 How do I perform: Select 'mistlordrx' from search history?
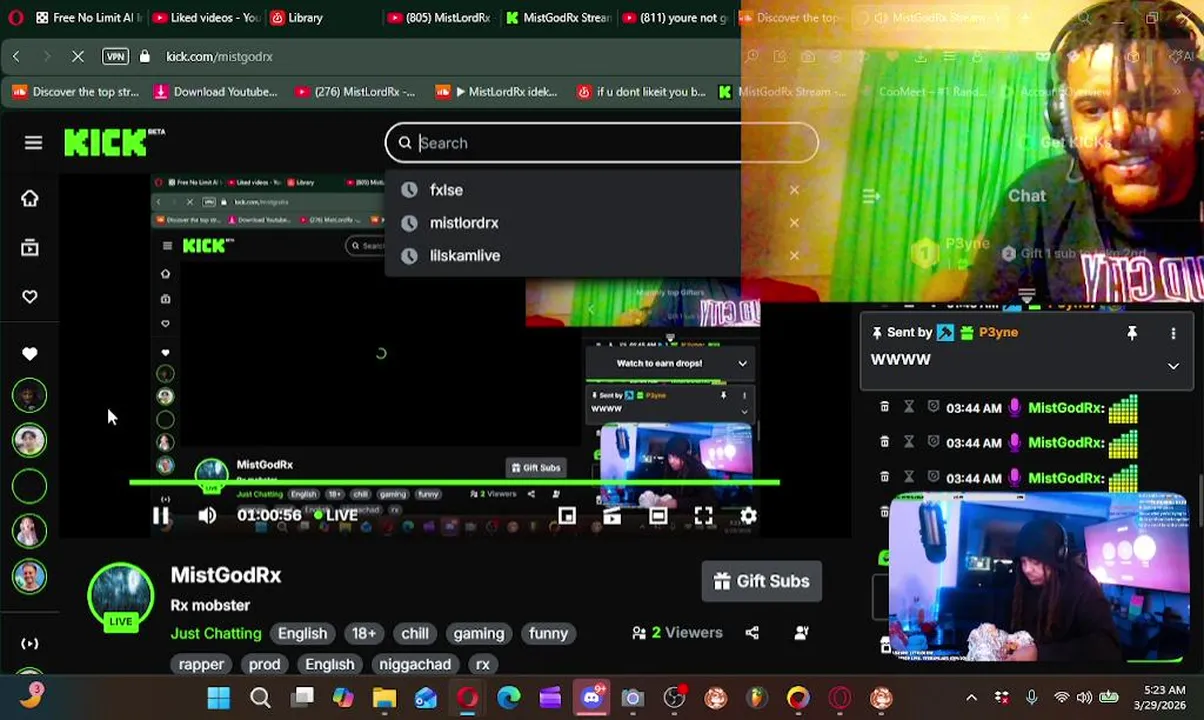point(464,223)
